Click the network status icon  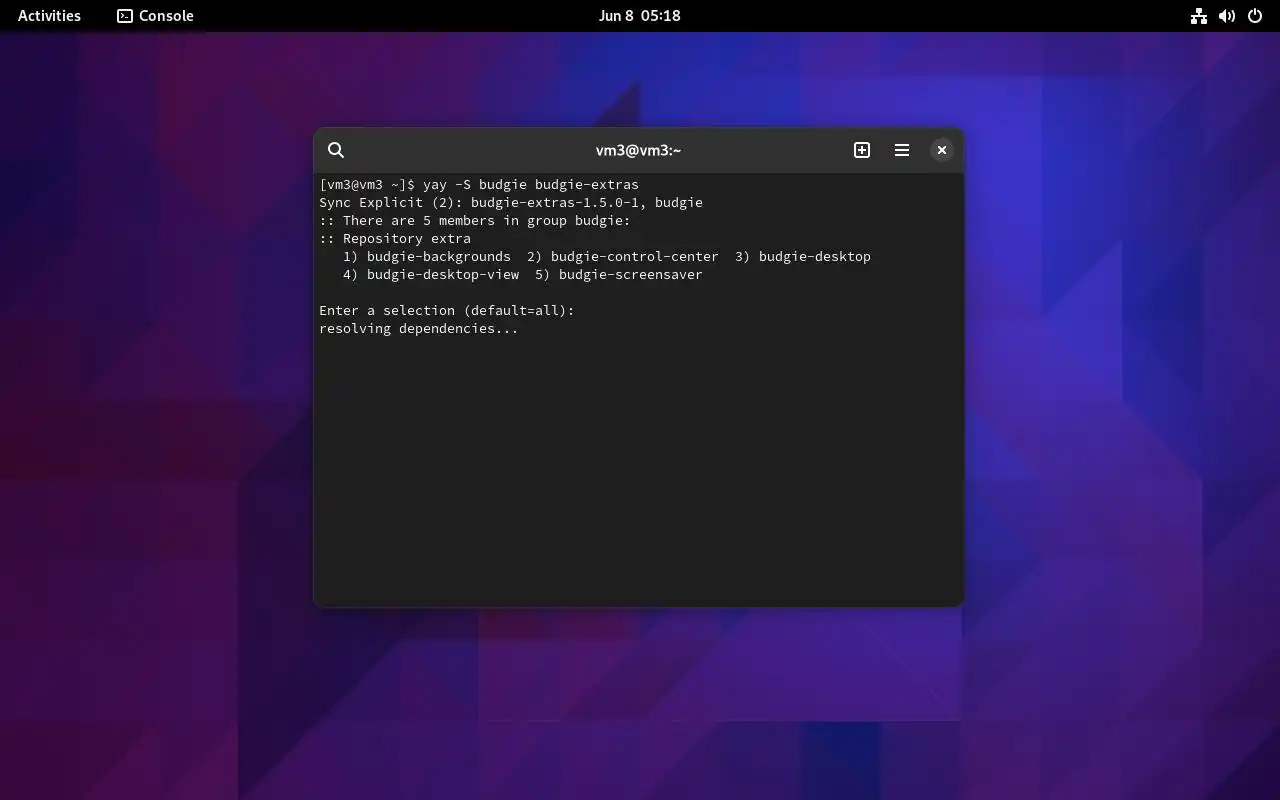(x=1199, y=16)
